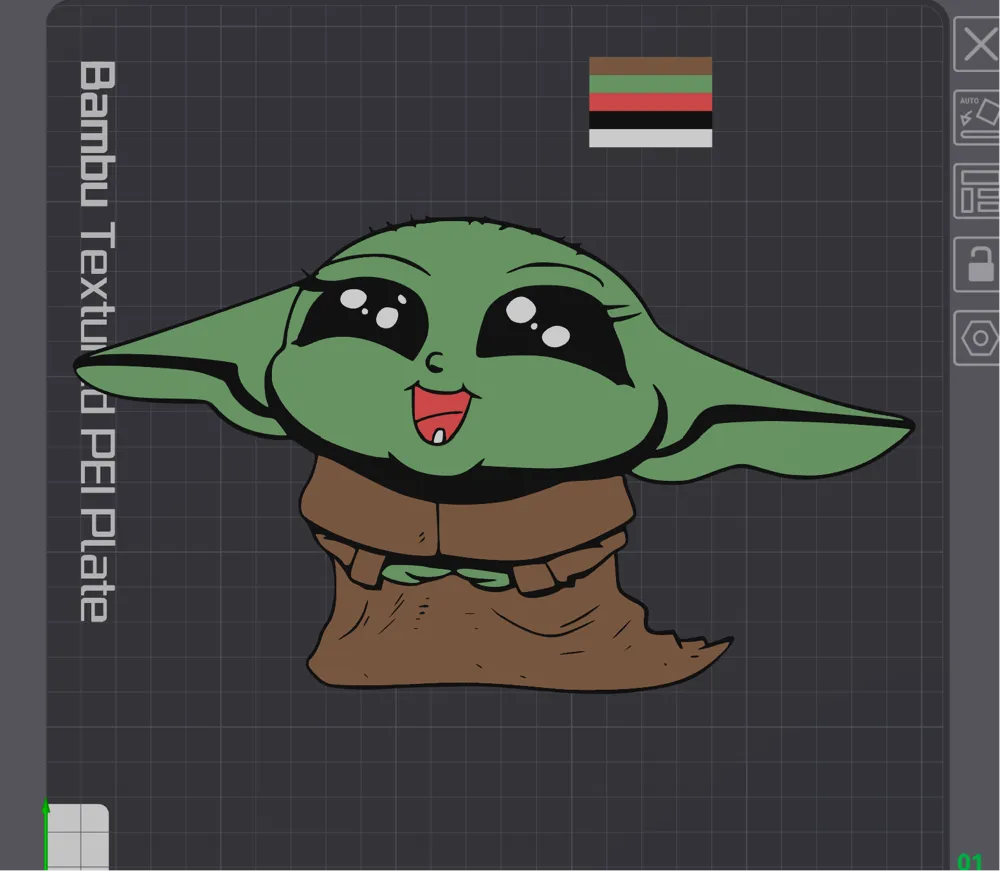This screenshot has width=1000, height=871.
Task: Click the black stripe in the filament legend
Action: [x=650, y=120]
